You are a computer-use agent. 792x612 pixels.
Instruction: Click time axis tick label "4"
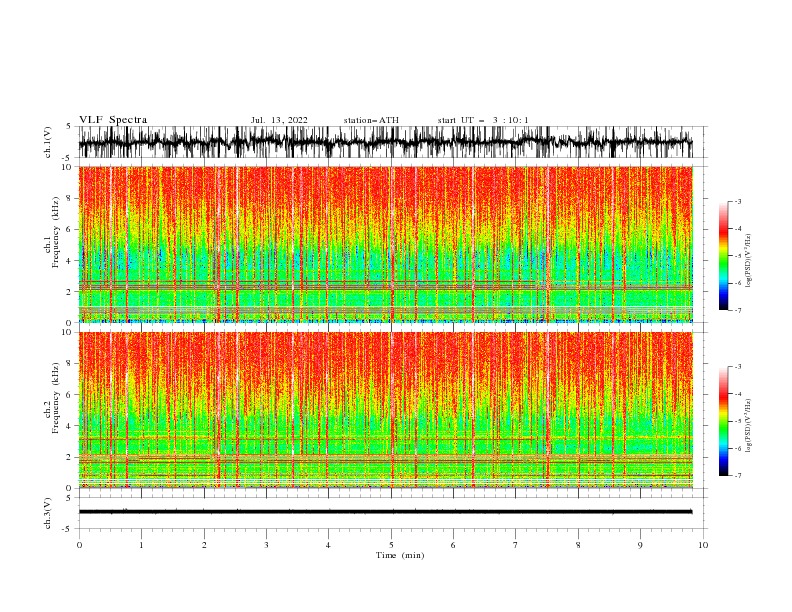(328, 545)
